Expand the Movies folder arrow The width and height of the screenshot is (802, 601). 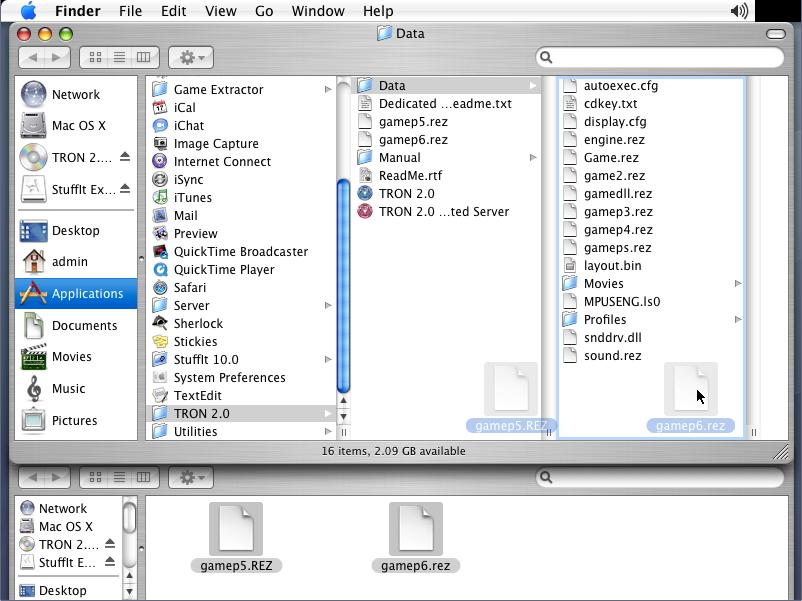[738, 284]
